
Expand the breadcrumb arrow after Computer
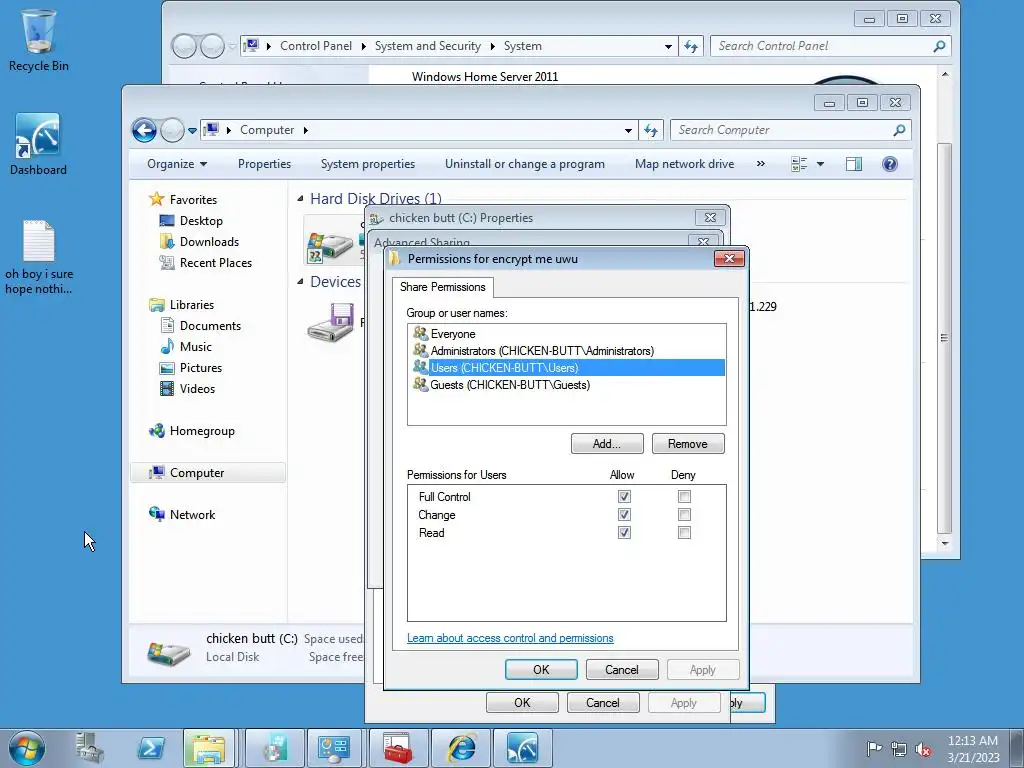pyautogui.click(x=305, y=130)
